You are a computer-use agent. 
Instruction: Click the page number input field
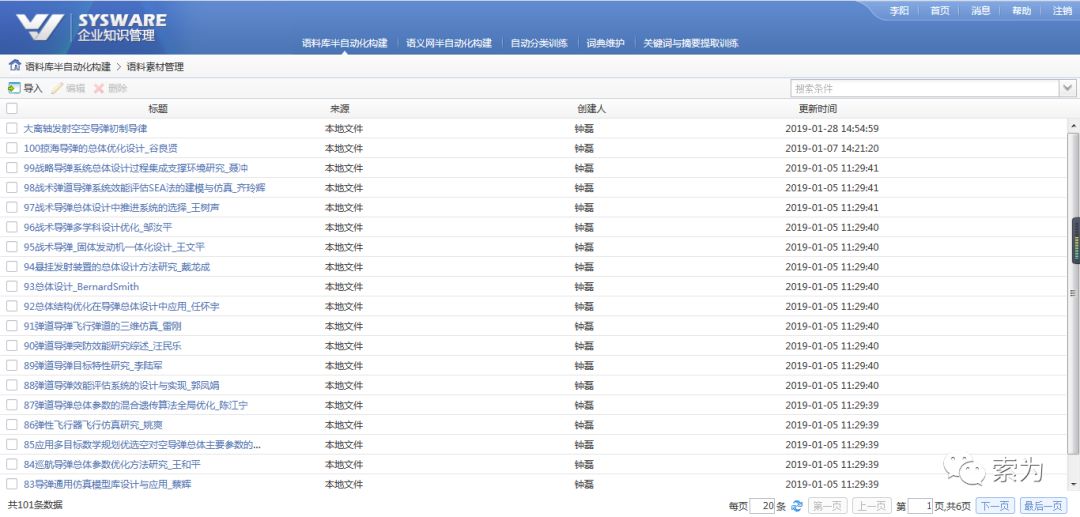coord(920,506)
